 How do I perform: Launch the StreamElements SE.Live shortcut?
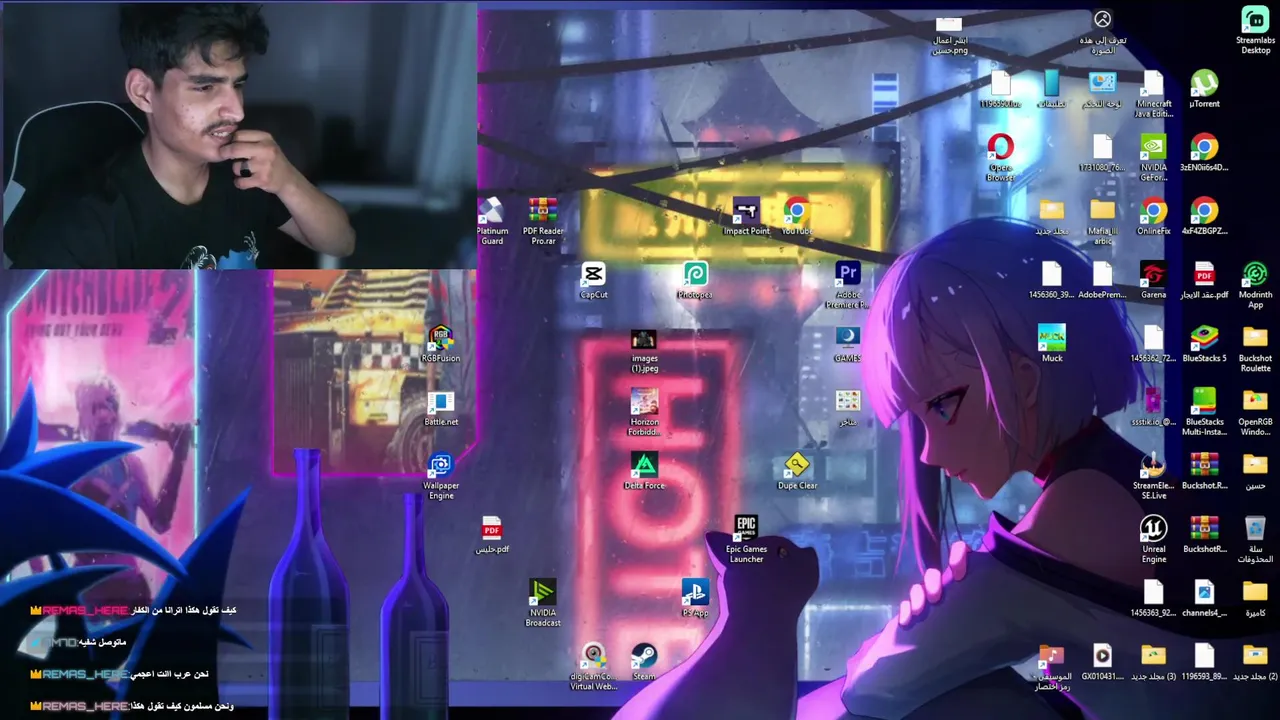pos(1153,475)
